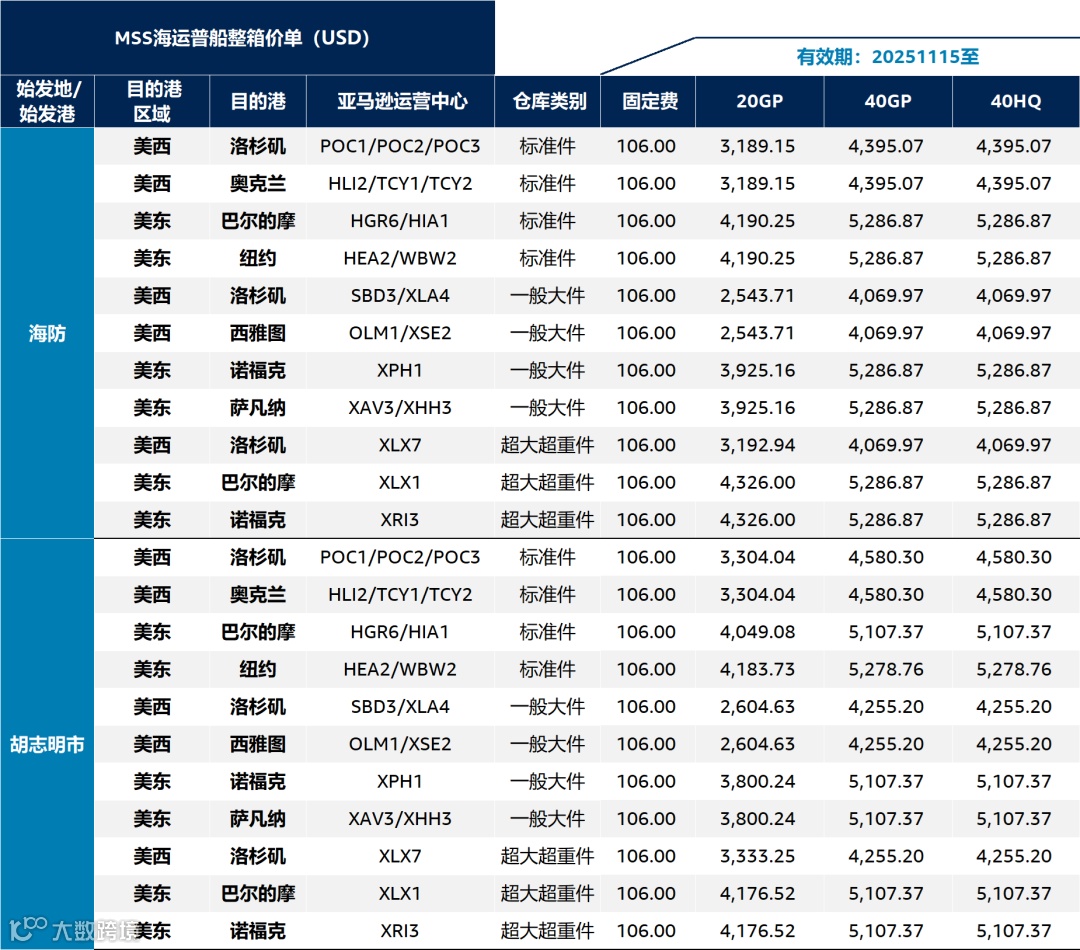Select "萨凡纳" in the 海防 section

tap(258, 408)
